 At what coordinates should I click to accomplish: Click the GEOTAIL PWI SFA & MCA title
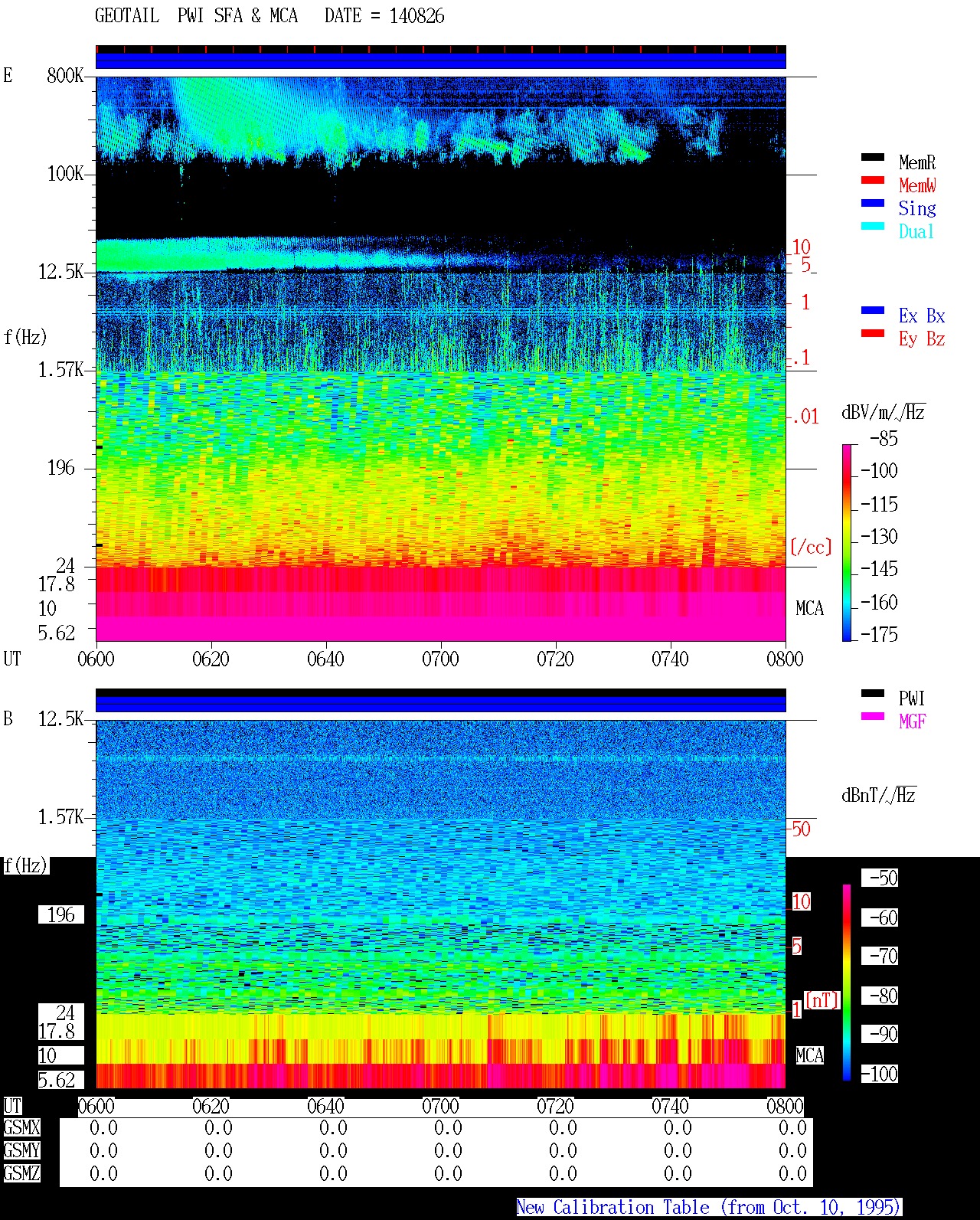[x=196, y=16]
